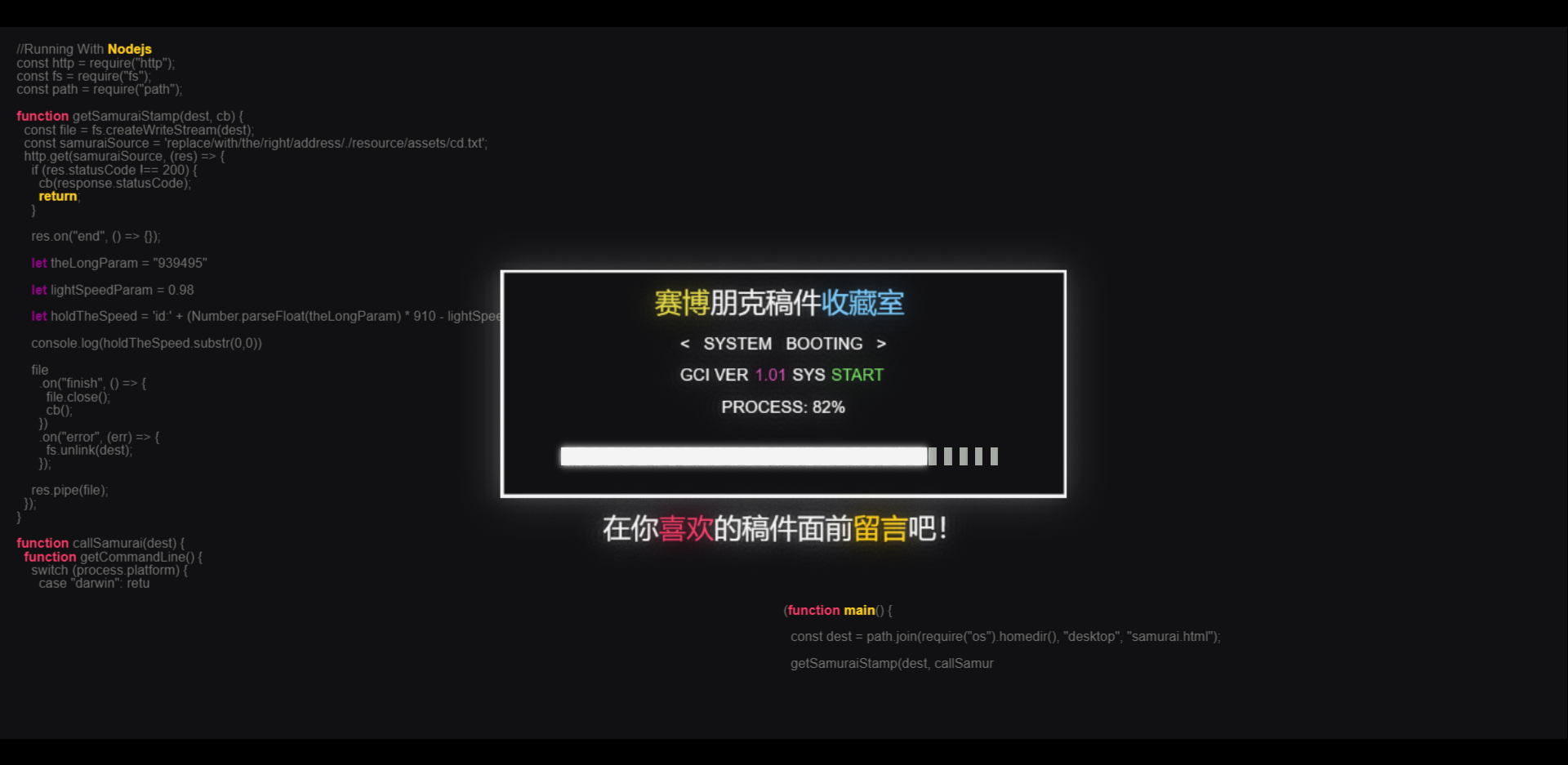Click the res.on("end", () => {}); line
This screenshot has width=1568, height=765.
click(x=96, y=236)
